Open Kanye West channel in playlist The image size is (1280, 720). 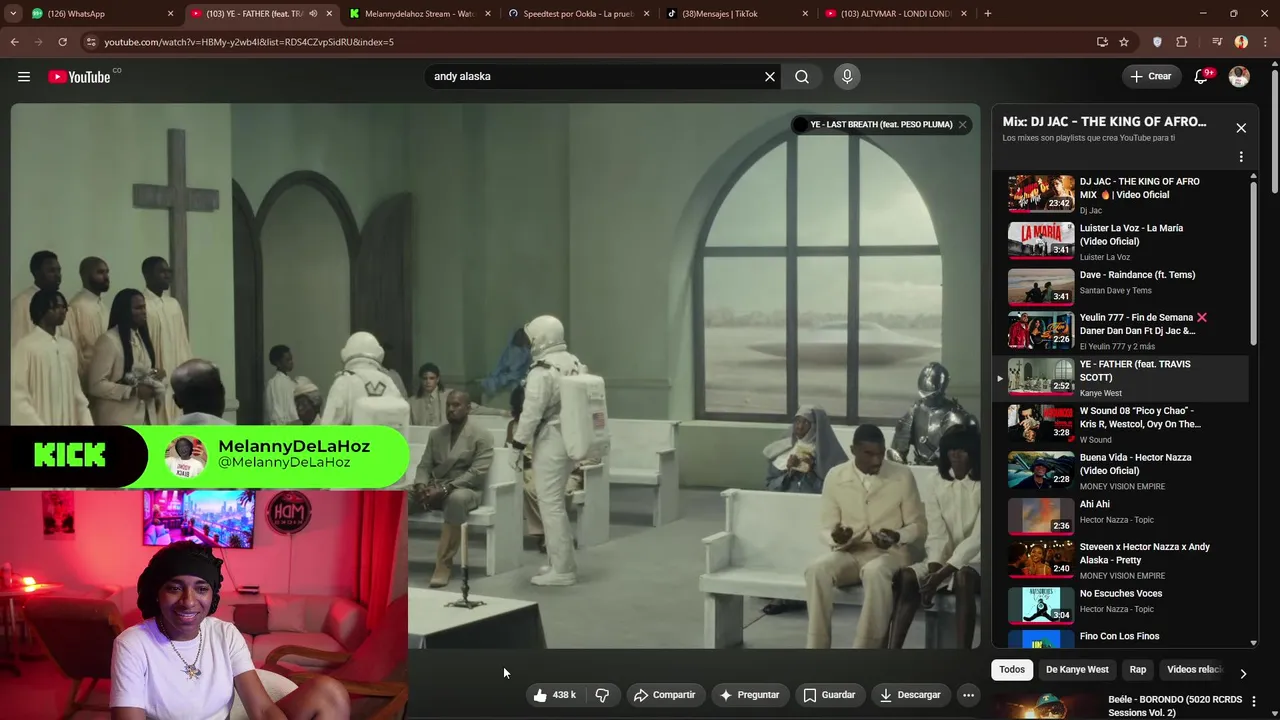coord(1100,393)
